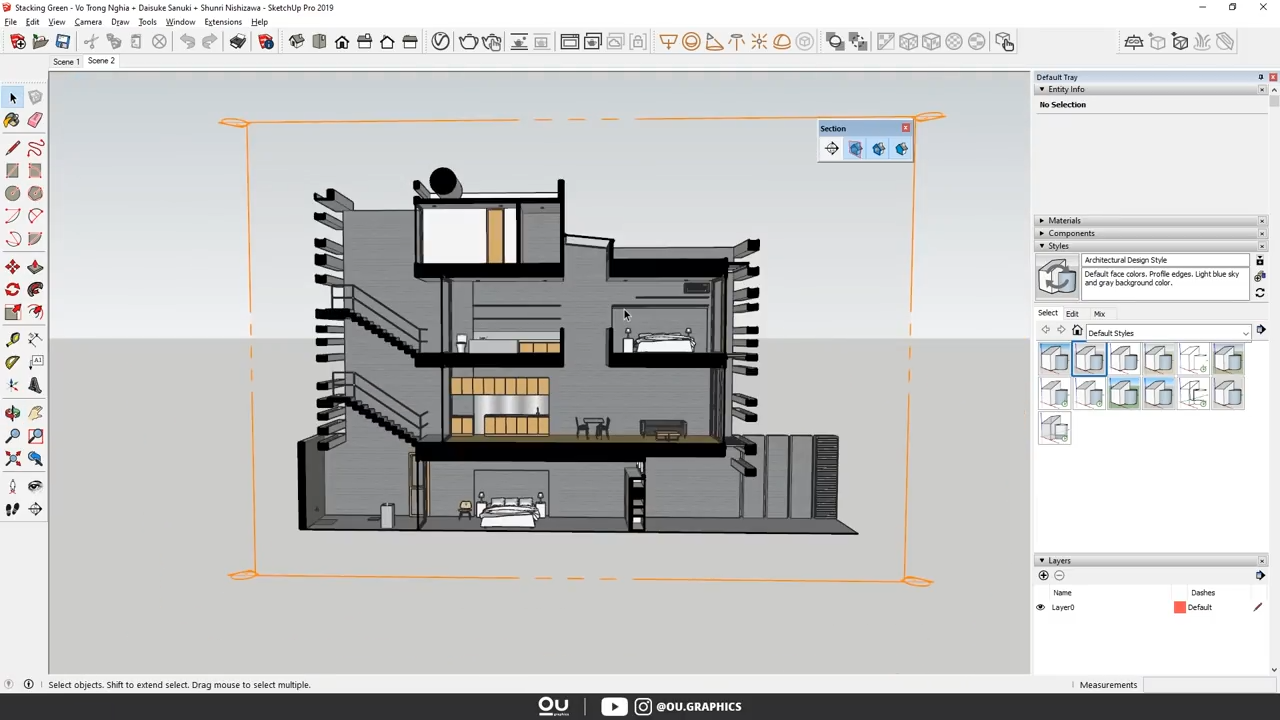This screenshot has height=720, width=1280.
Task: Select the Paint Bucket tool
Action: (x=12, y=120)
